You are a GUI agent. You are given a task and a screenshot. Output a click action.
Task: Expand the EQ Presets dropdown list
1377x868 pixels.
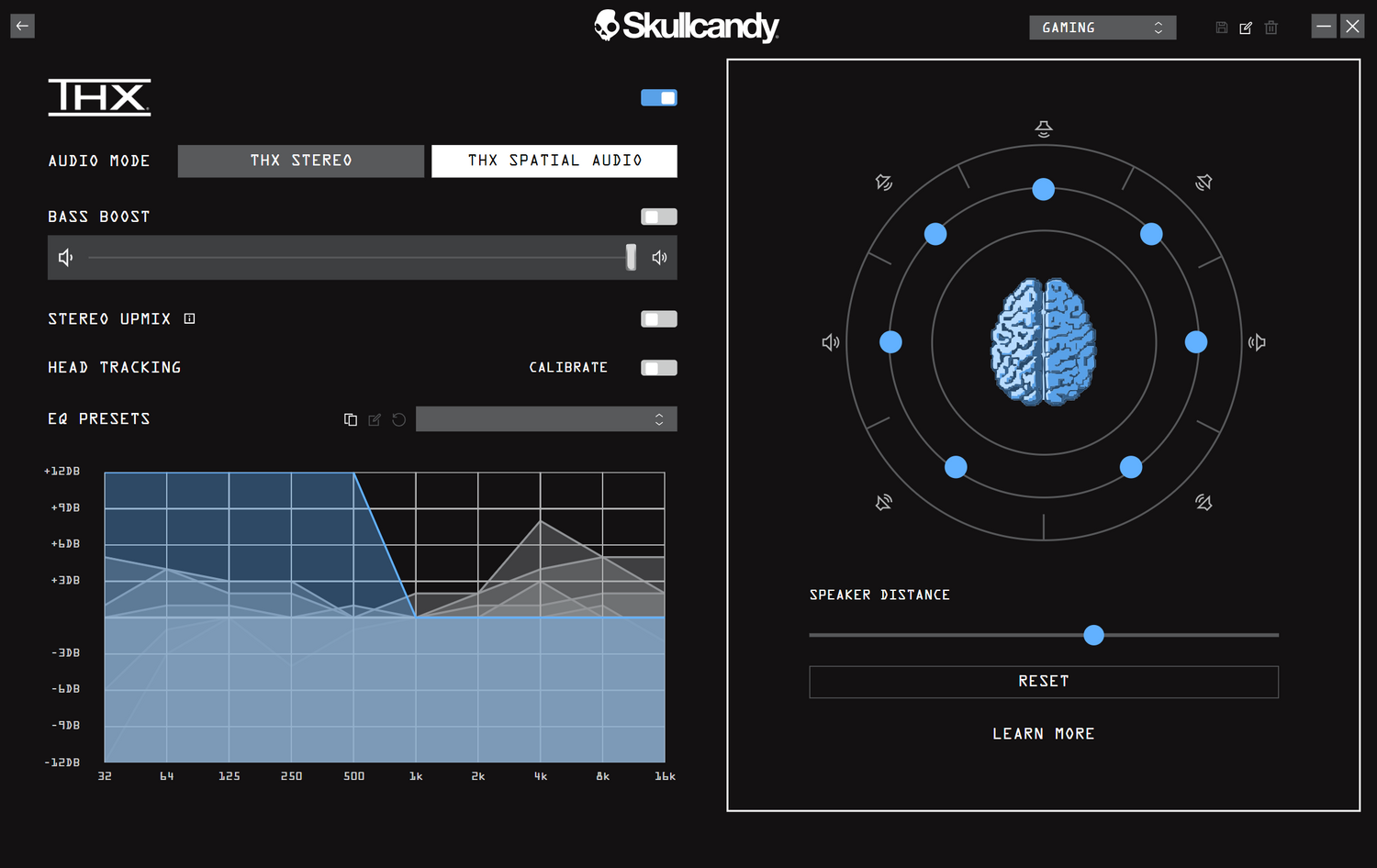point(546,419)
